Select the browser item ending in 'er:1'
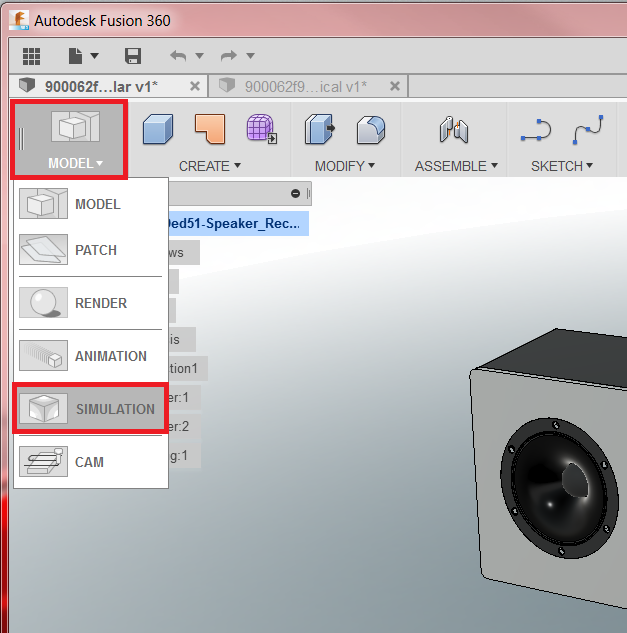Image resolution: width=627 pixels, height=633 pixels. pyautogui.click(x=184, y=398)
